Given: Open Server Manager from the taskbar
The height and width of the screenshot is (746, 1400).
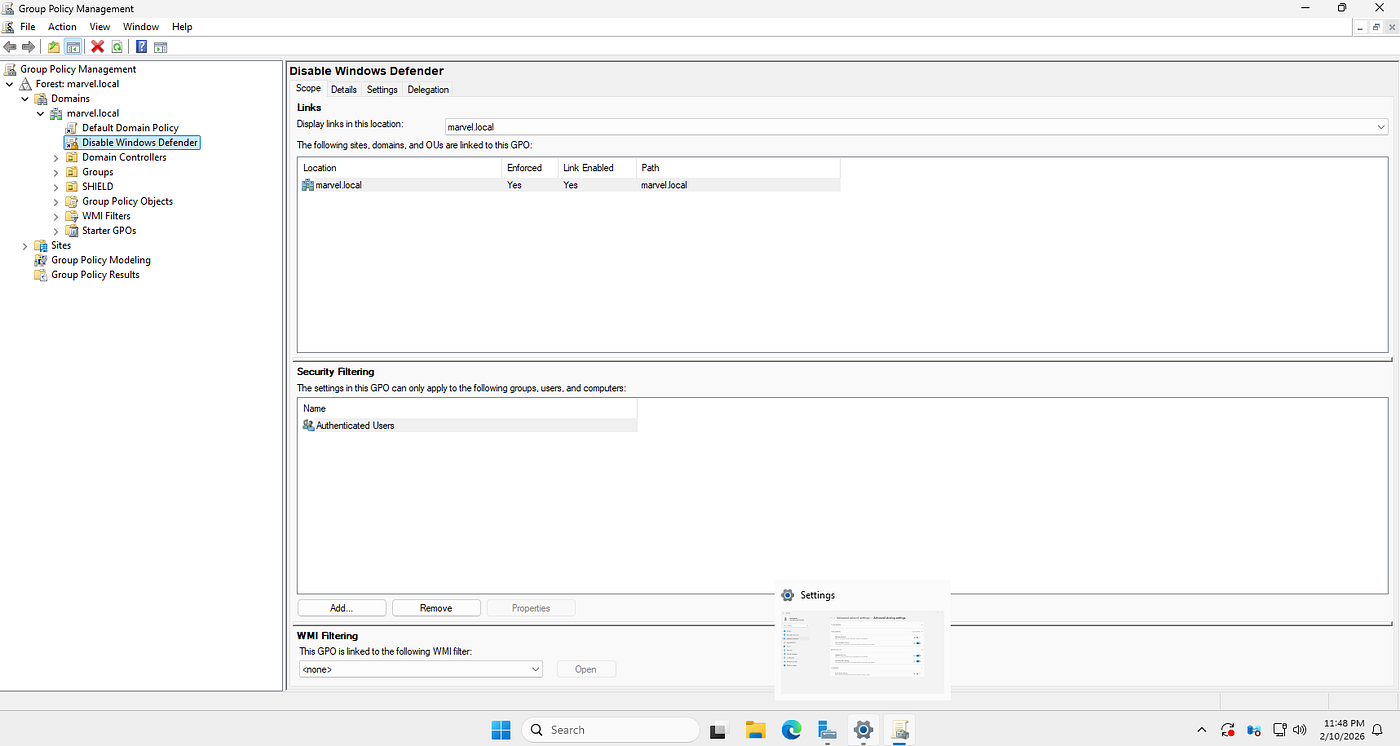Looking at the screenshot, I should point(827,730).
